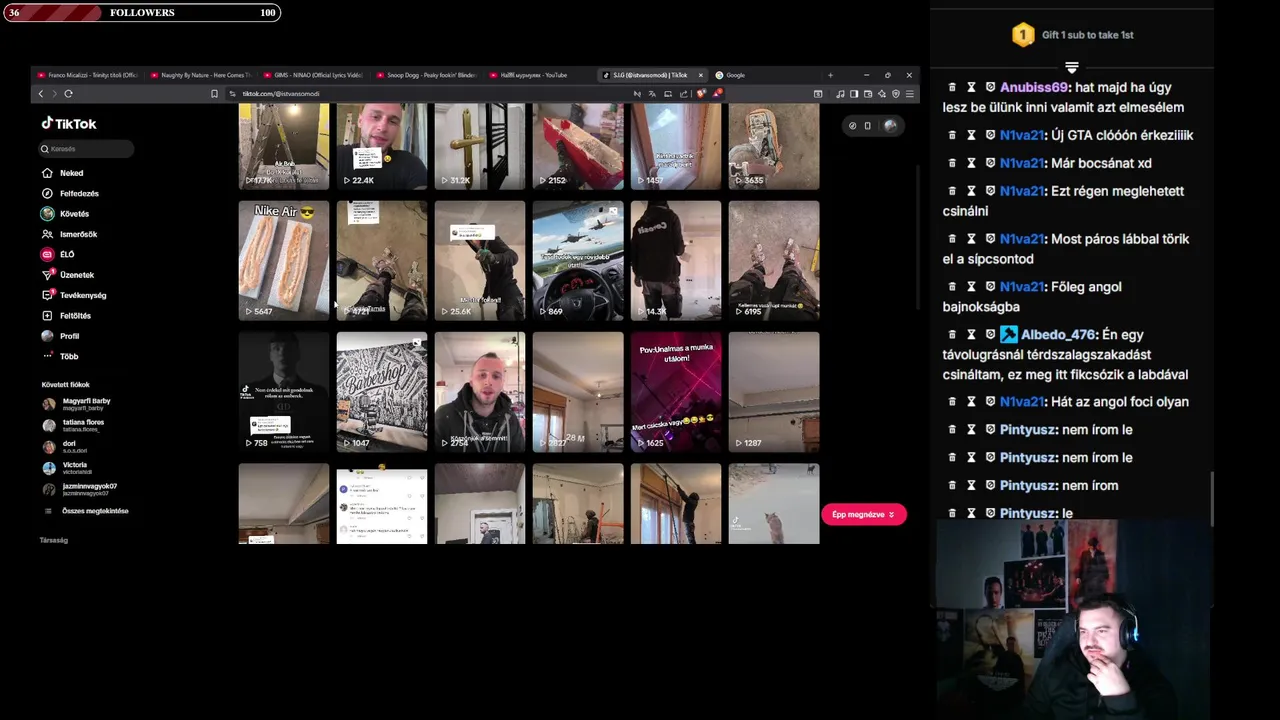
Task: Open followed account Victoria
Action: (66, 468)
